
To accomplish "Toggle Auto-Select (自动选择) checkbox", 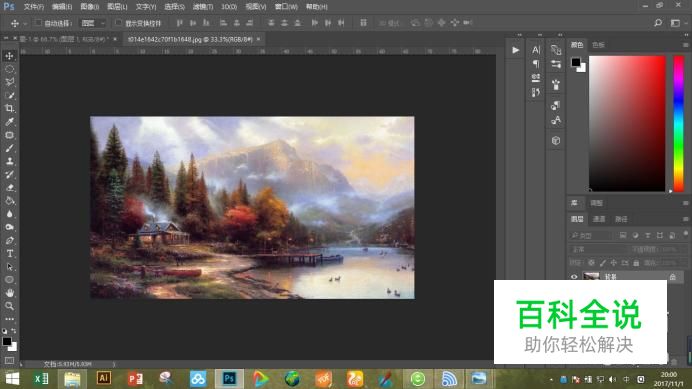I will (38, 23).
